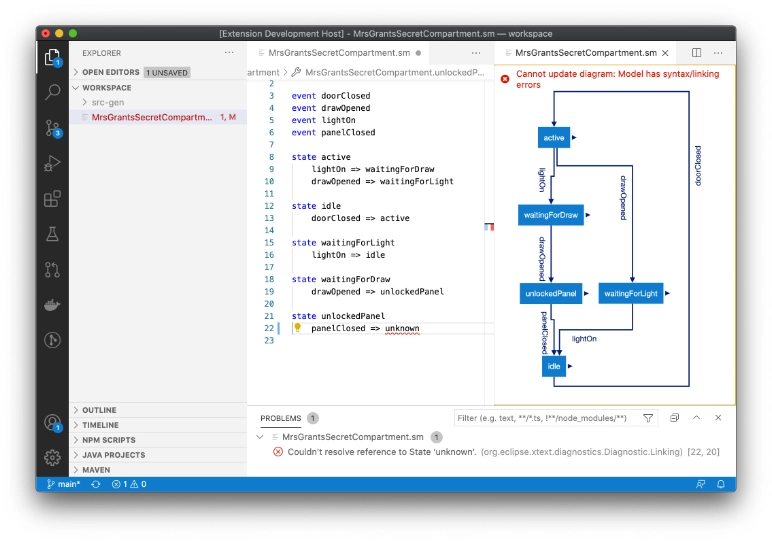Screen dimensions: 772x542
Task: Expand the NPM Scripts section
Action: [x=158, y=440]
